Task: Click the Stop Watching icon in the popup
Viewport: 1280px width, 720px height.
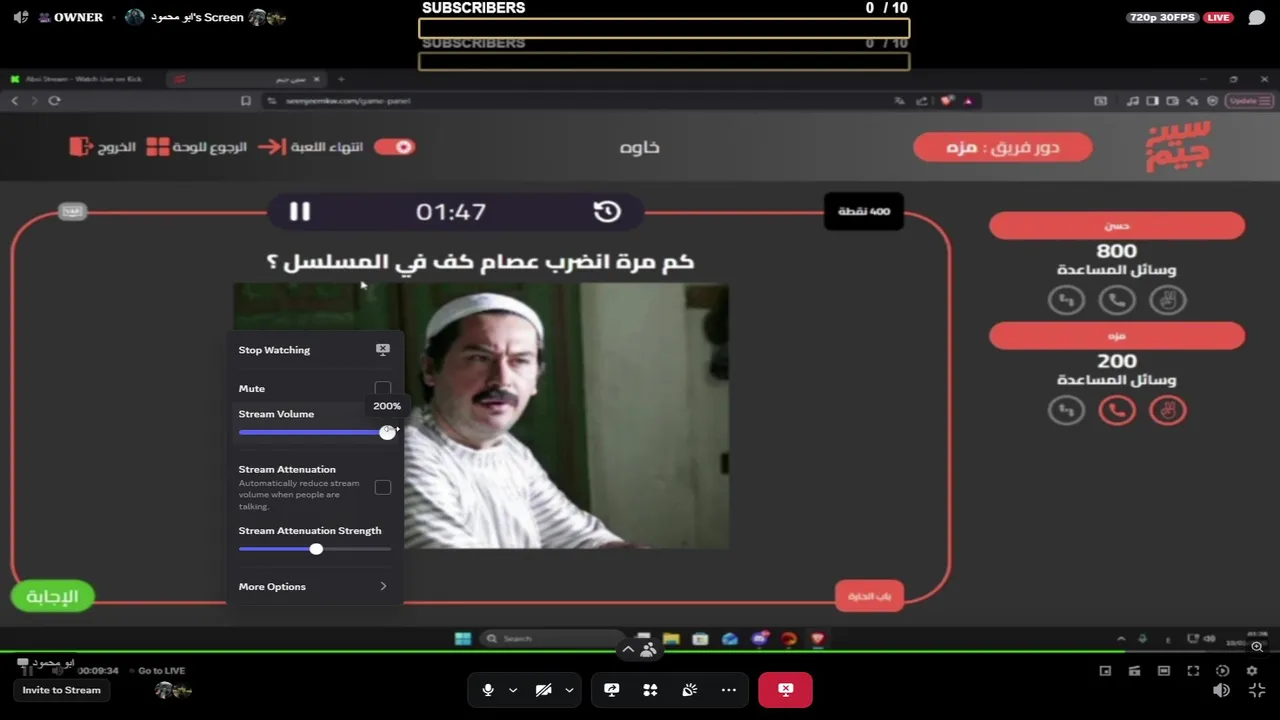Action: 383,349
